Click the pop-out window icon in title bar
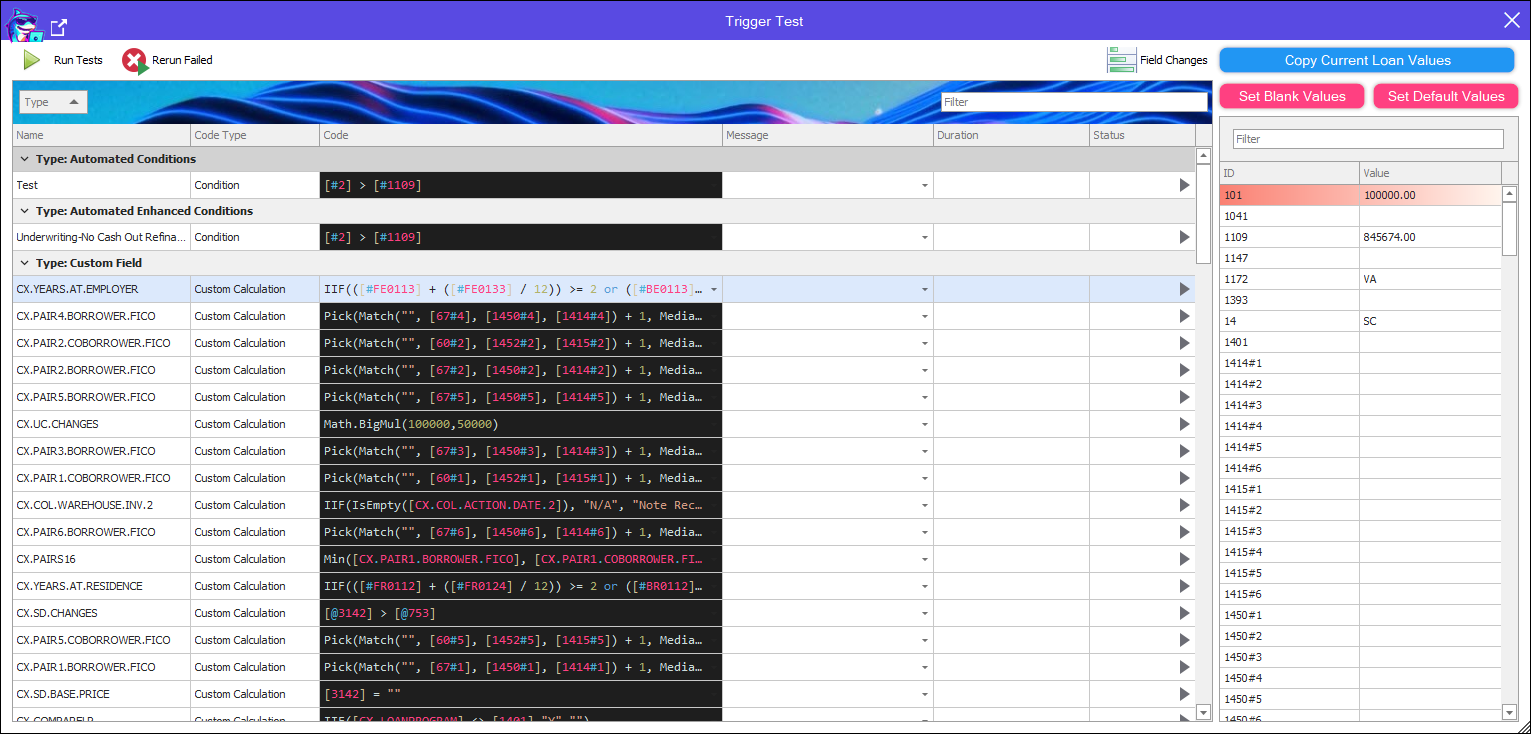The height and width of the screenshot is (734, 1531). tap(59, 26)
